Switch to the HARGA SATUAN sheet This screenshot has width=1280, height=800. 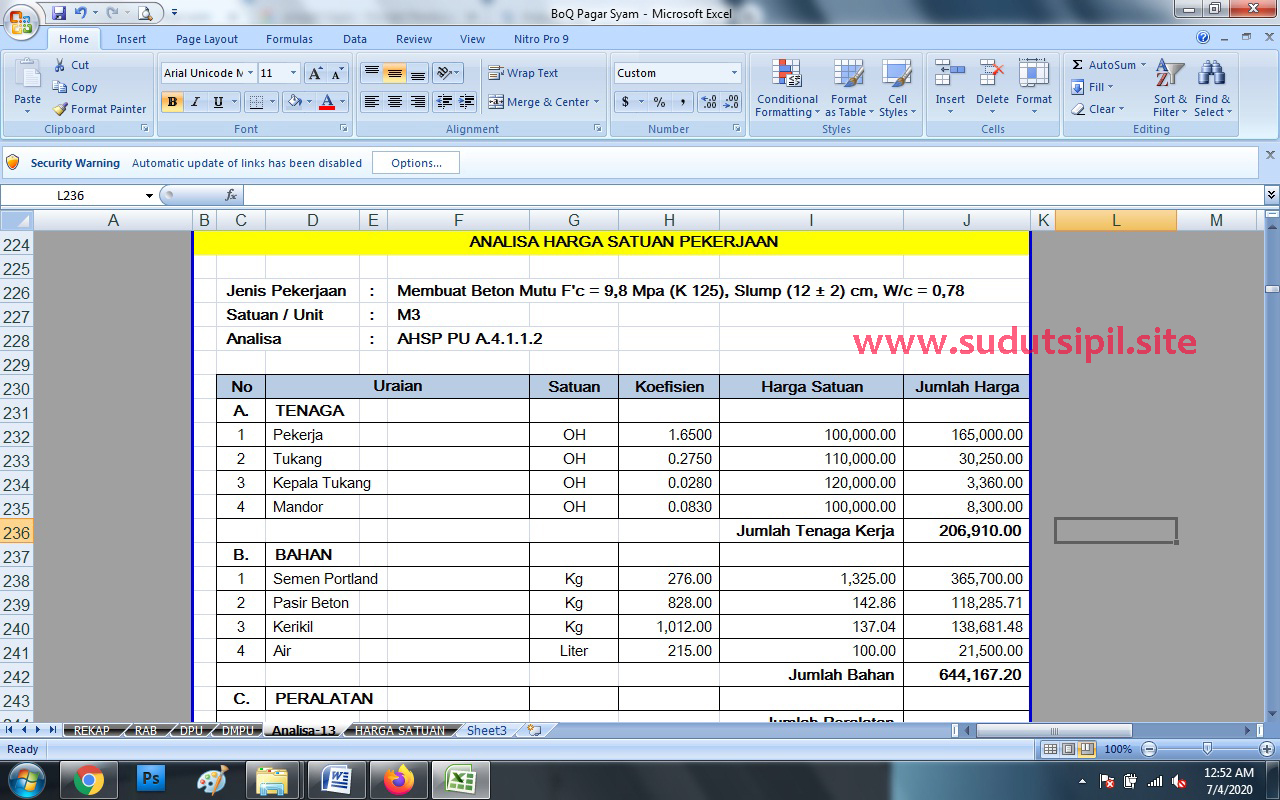[400, 731]
